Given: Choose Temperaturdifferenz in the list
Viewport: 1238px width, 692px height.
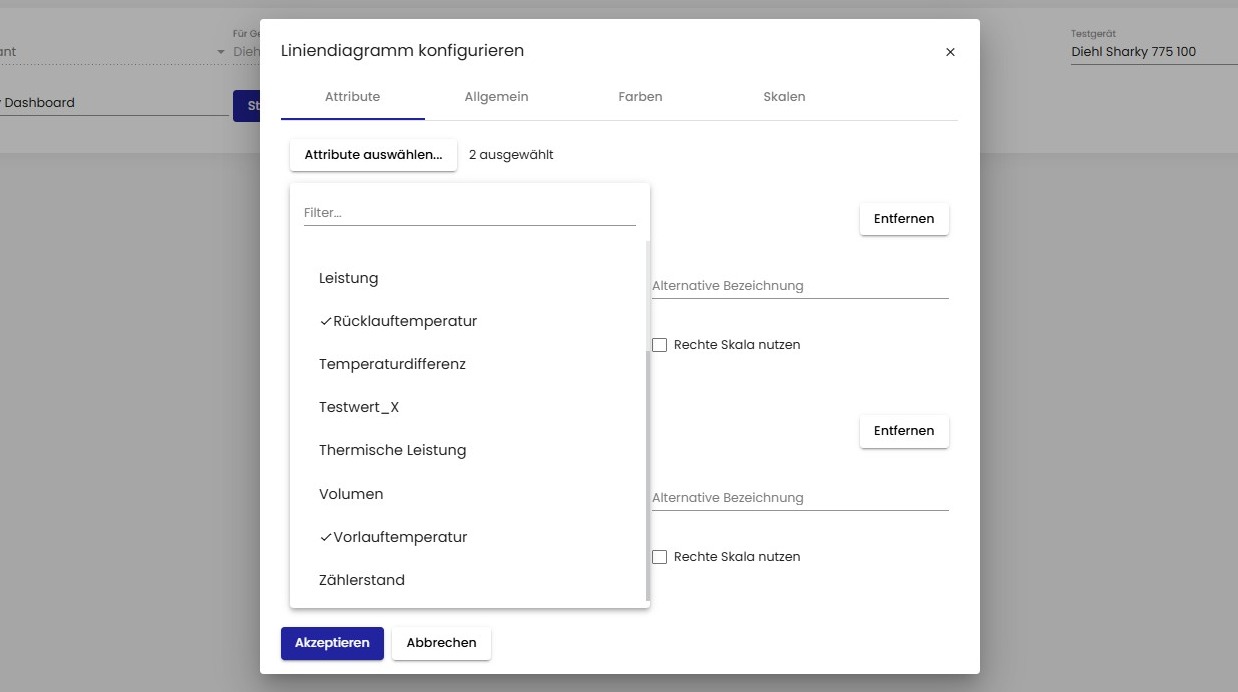Looking at the screenshot, I should [392, 364].
